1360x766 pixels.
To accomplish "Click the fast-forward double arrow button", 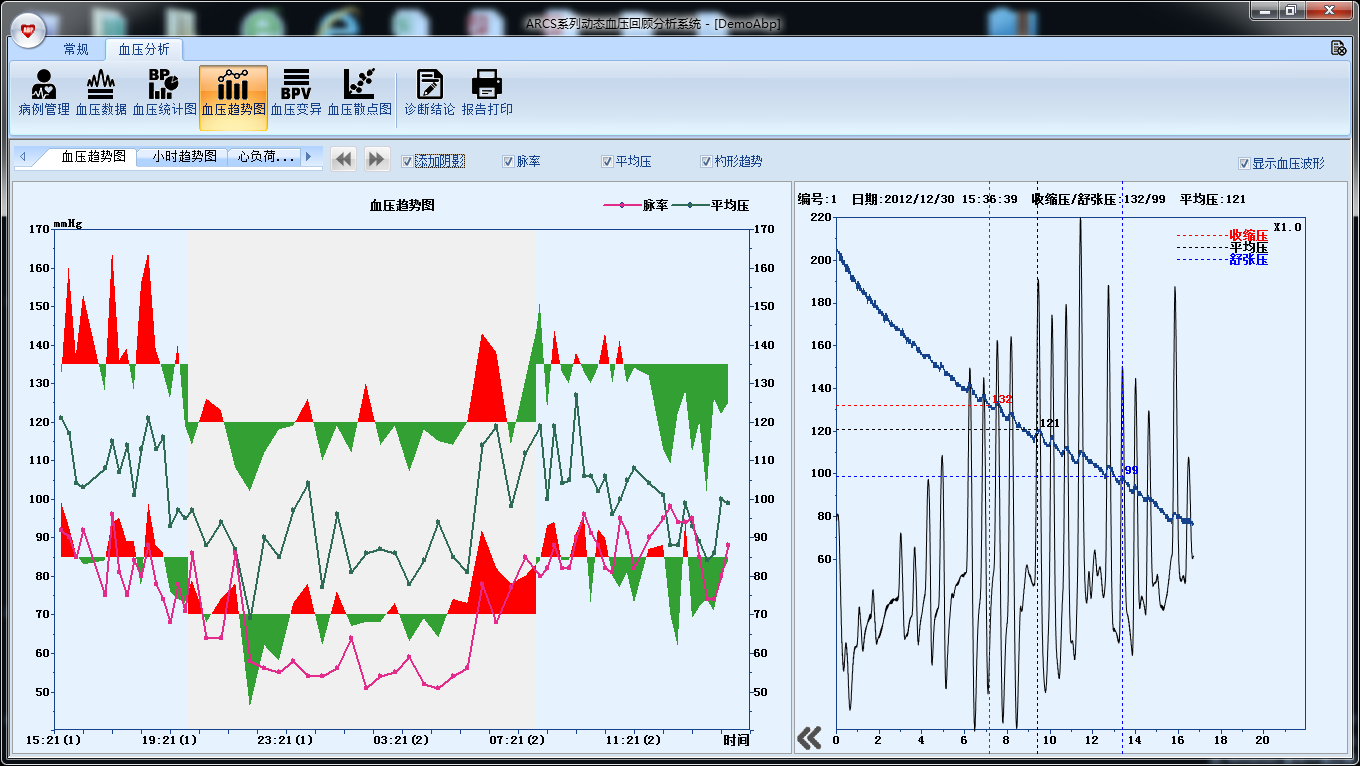I will (x=376, y=159).
